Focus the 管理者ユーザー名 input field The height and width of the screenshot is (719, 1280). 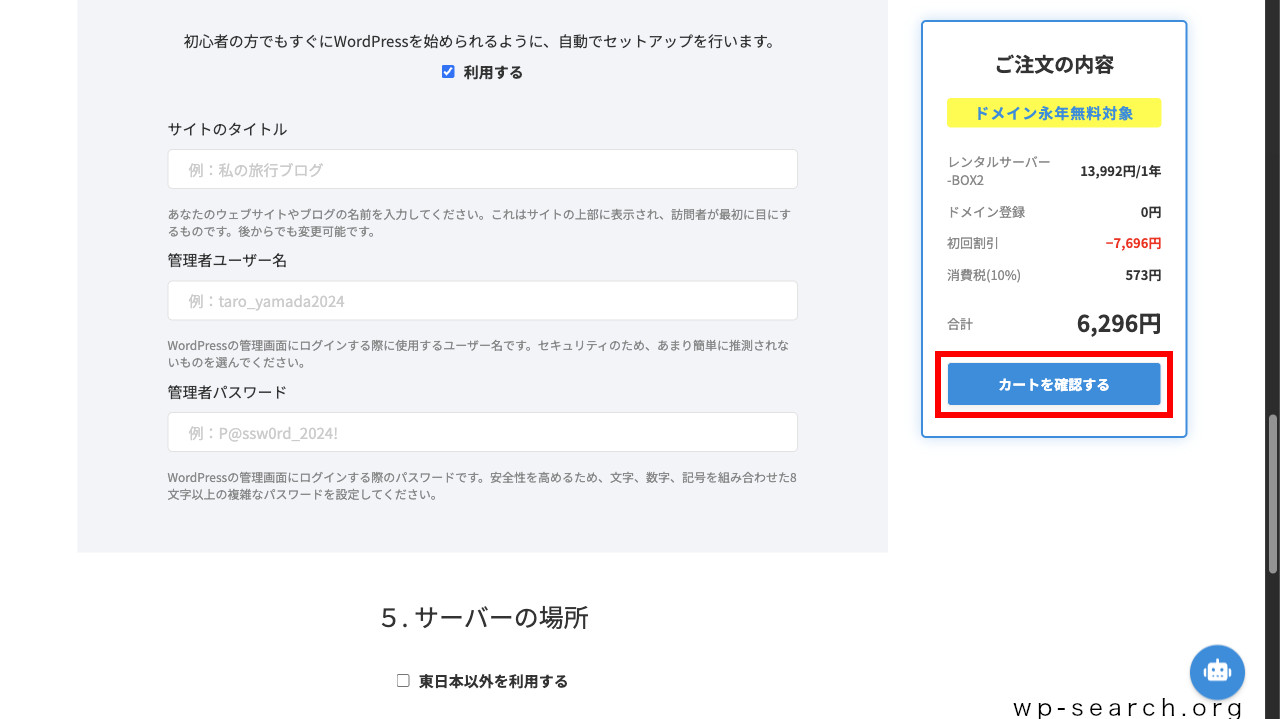click(x=482, y=301)
